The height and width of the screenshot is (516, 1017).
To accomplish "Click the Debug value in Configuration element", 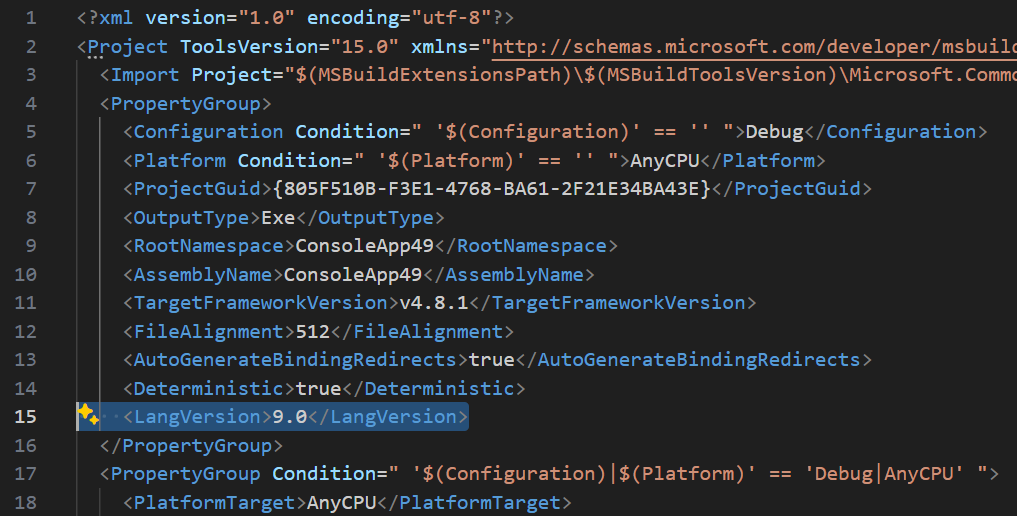I will (774, 132).
